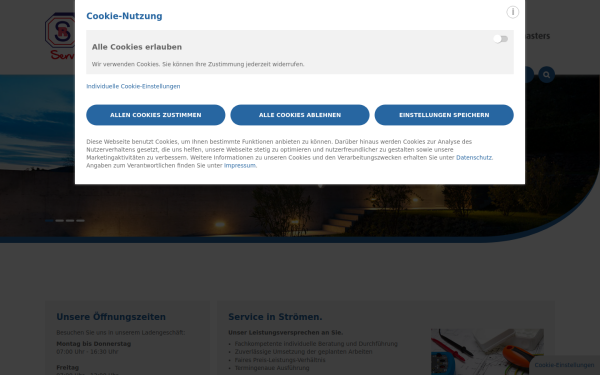Click the Cookie-Nutzung dialog title

[x=124, y=16]
